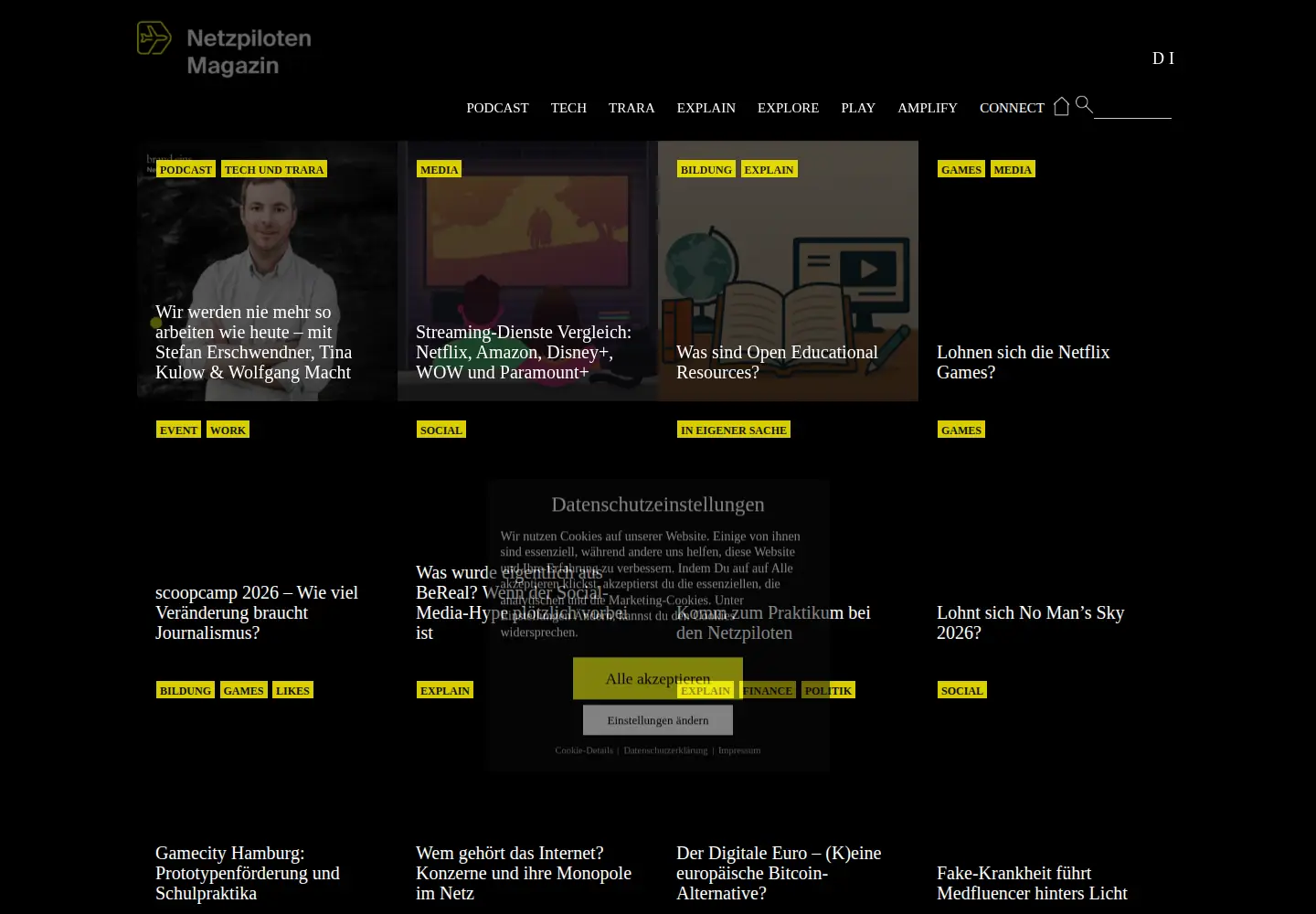Open the CONNECT navigation item

coord(1012,108)
